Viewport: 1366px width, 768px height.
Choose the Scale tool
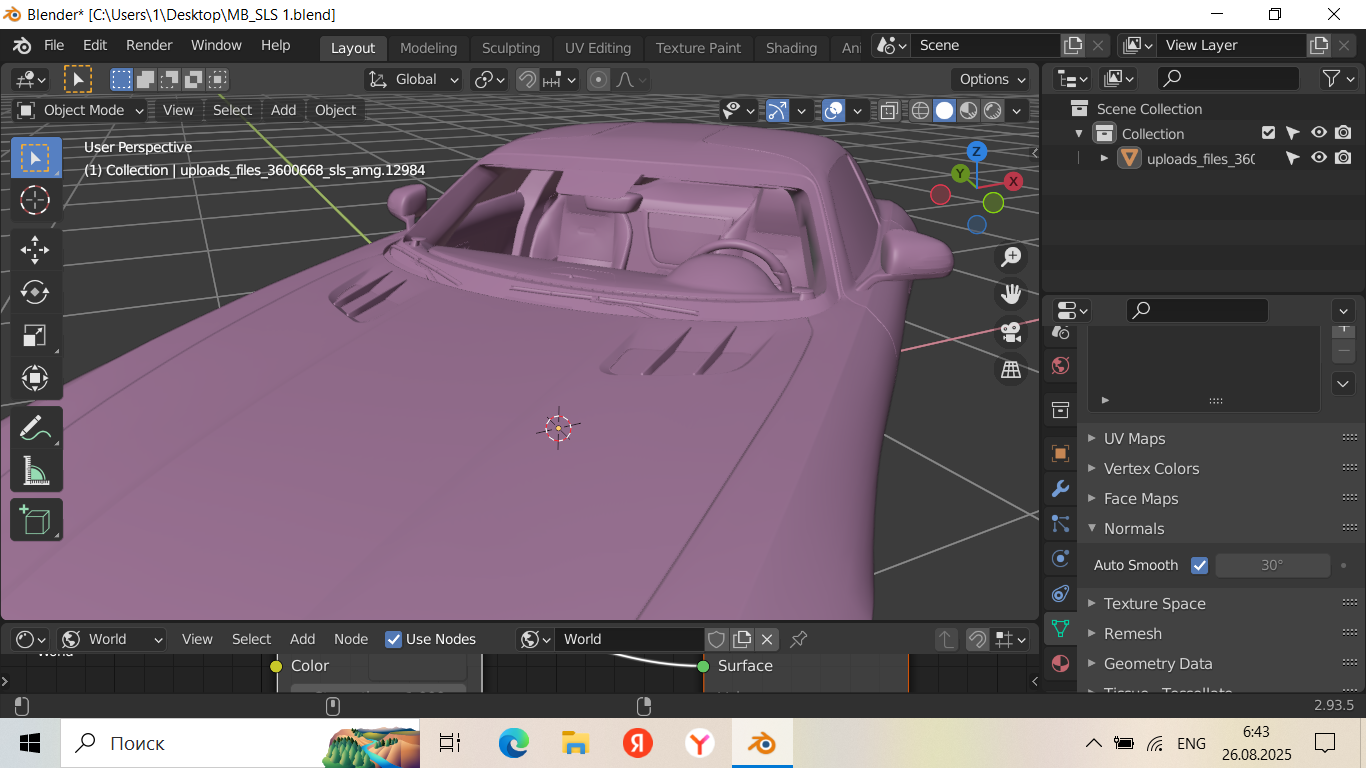[35, 335]
